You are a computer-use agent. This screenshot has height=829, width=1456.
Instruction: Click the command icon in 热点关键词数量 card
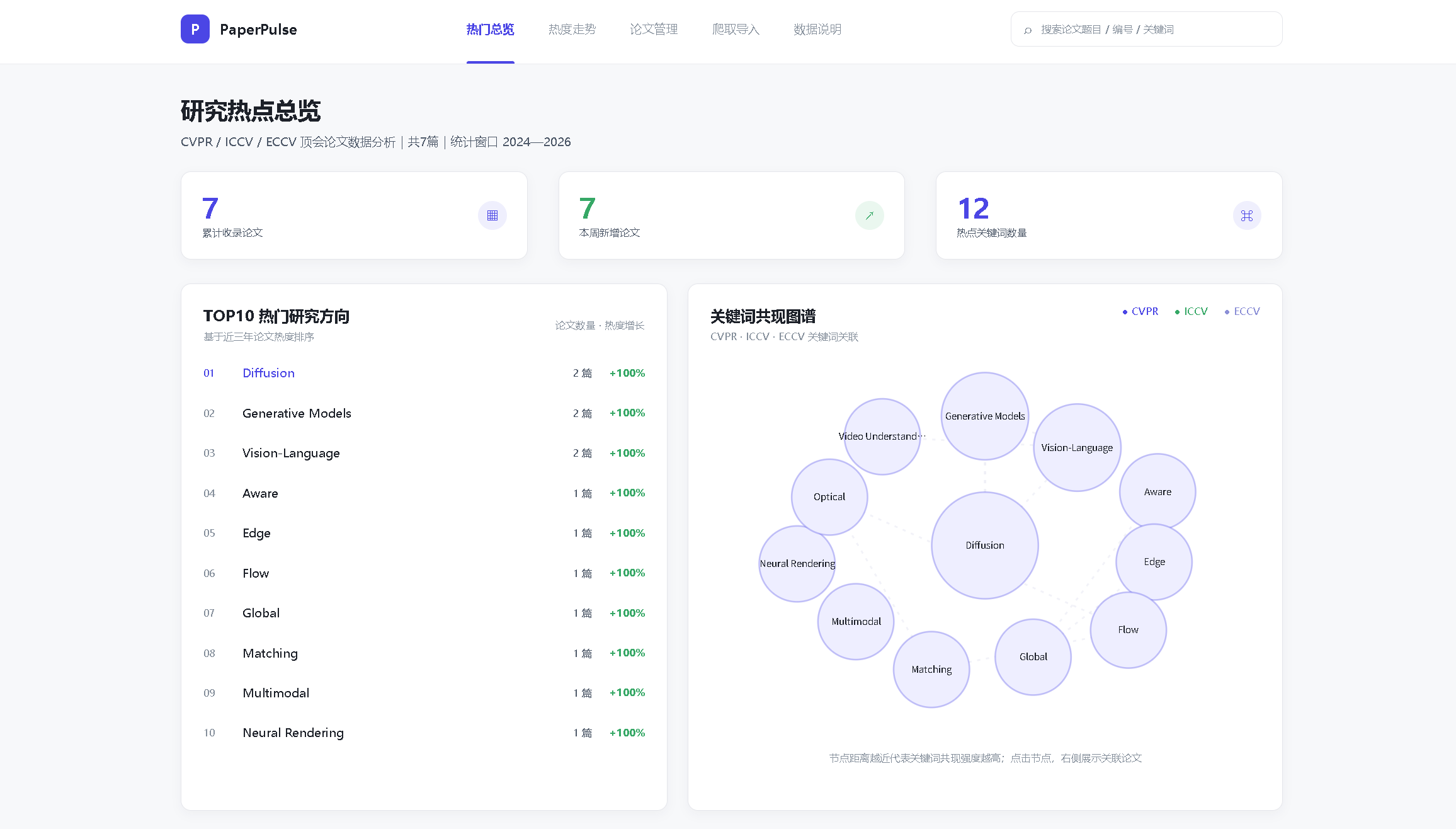coord(1247,215)
